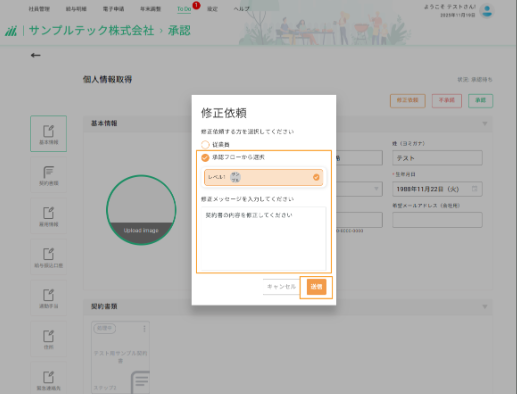Screen dimensions: 517x394
Task: Open the 給与明細 menu
Action: coord(76,9)
